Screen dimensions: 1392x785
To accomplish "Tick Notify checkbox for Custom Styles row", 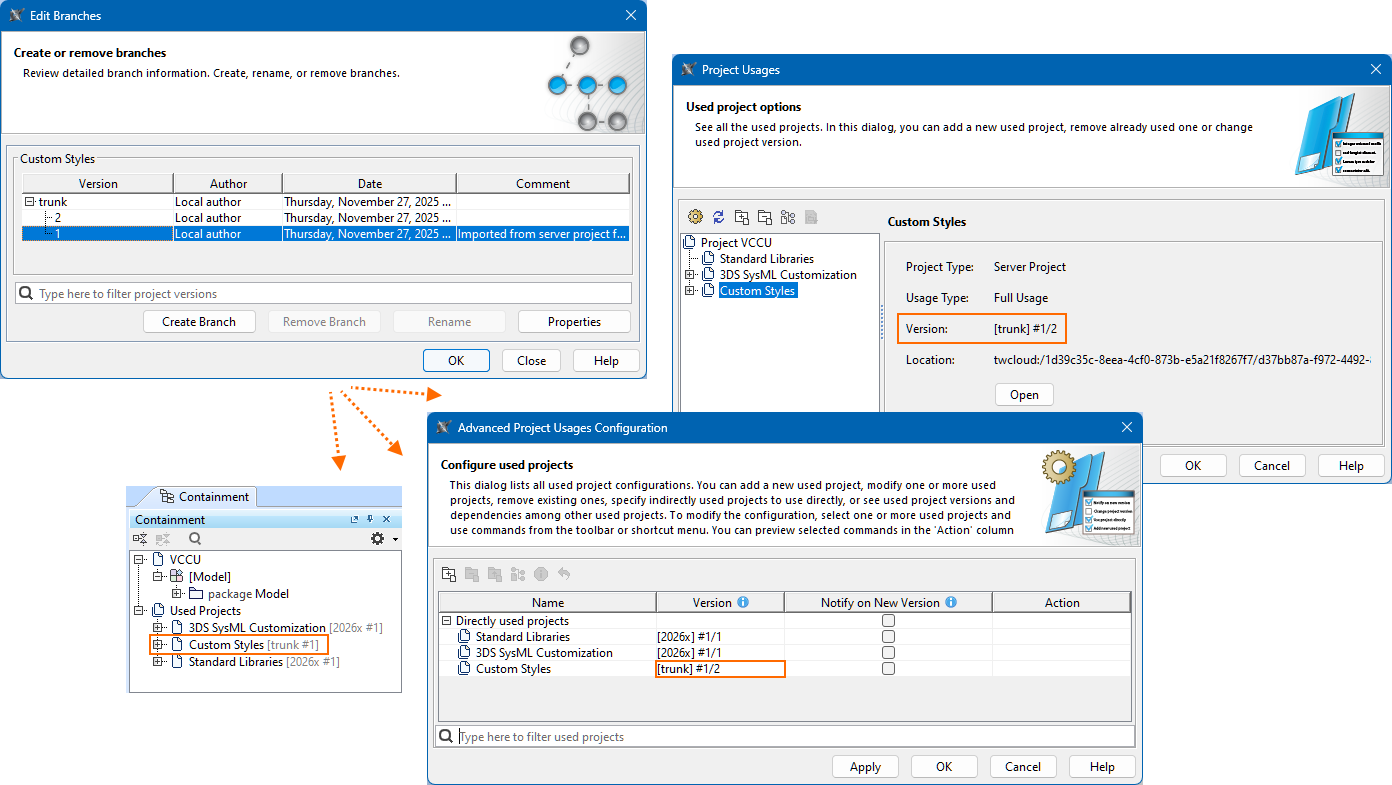I will click(888, 669).
